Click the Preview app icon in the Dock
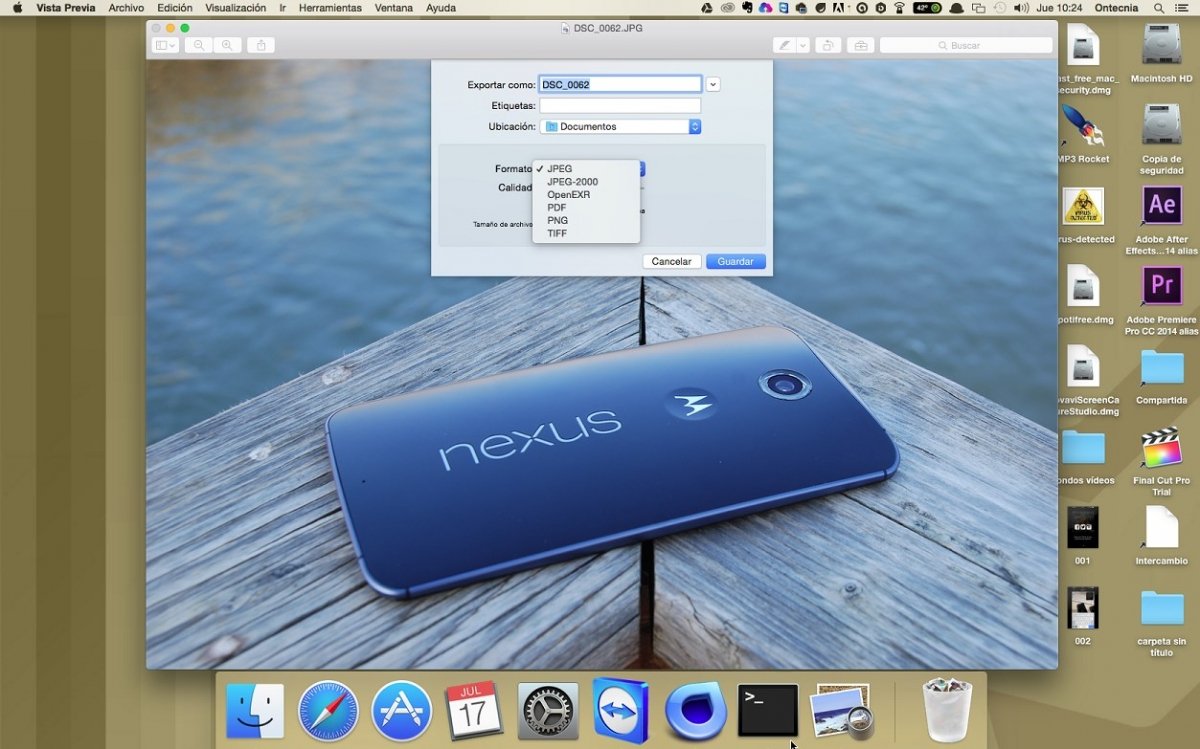Viewport: 1200px width, 749px height. [841, 711]
